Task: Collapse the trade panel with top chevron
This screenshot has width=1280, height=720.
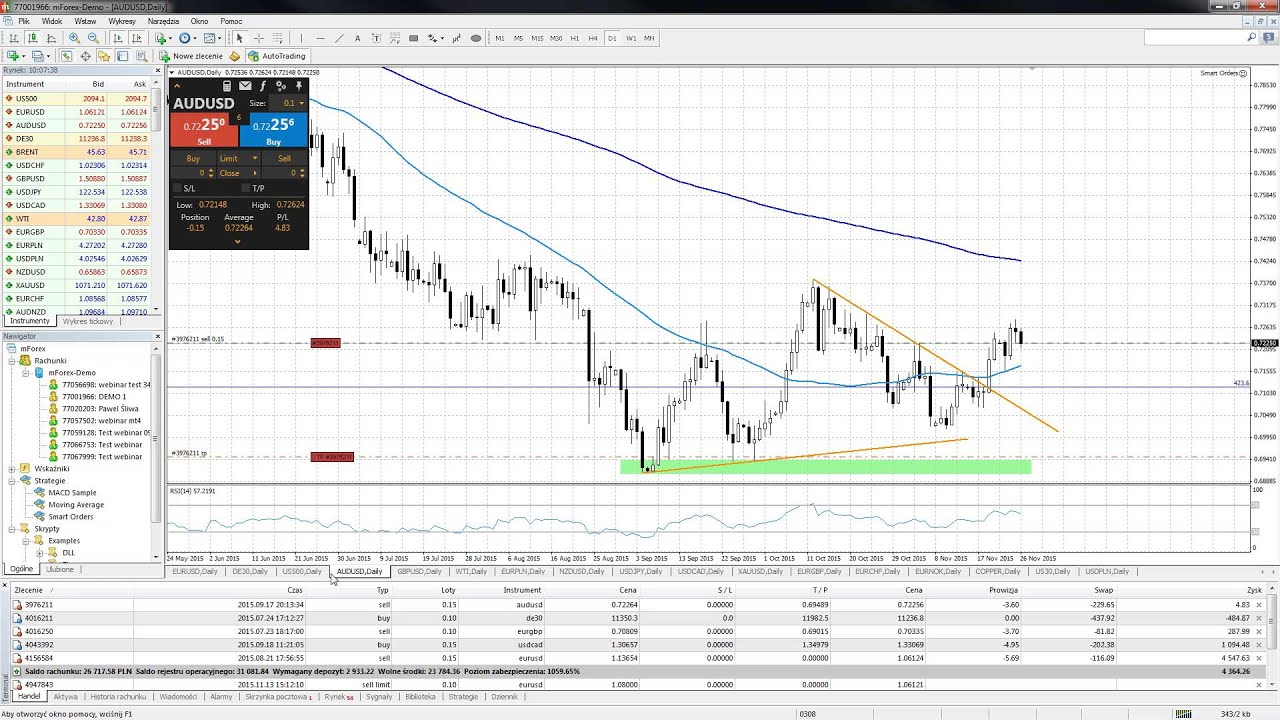Action: tap(177, 87)
